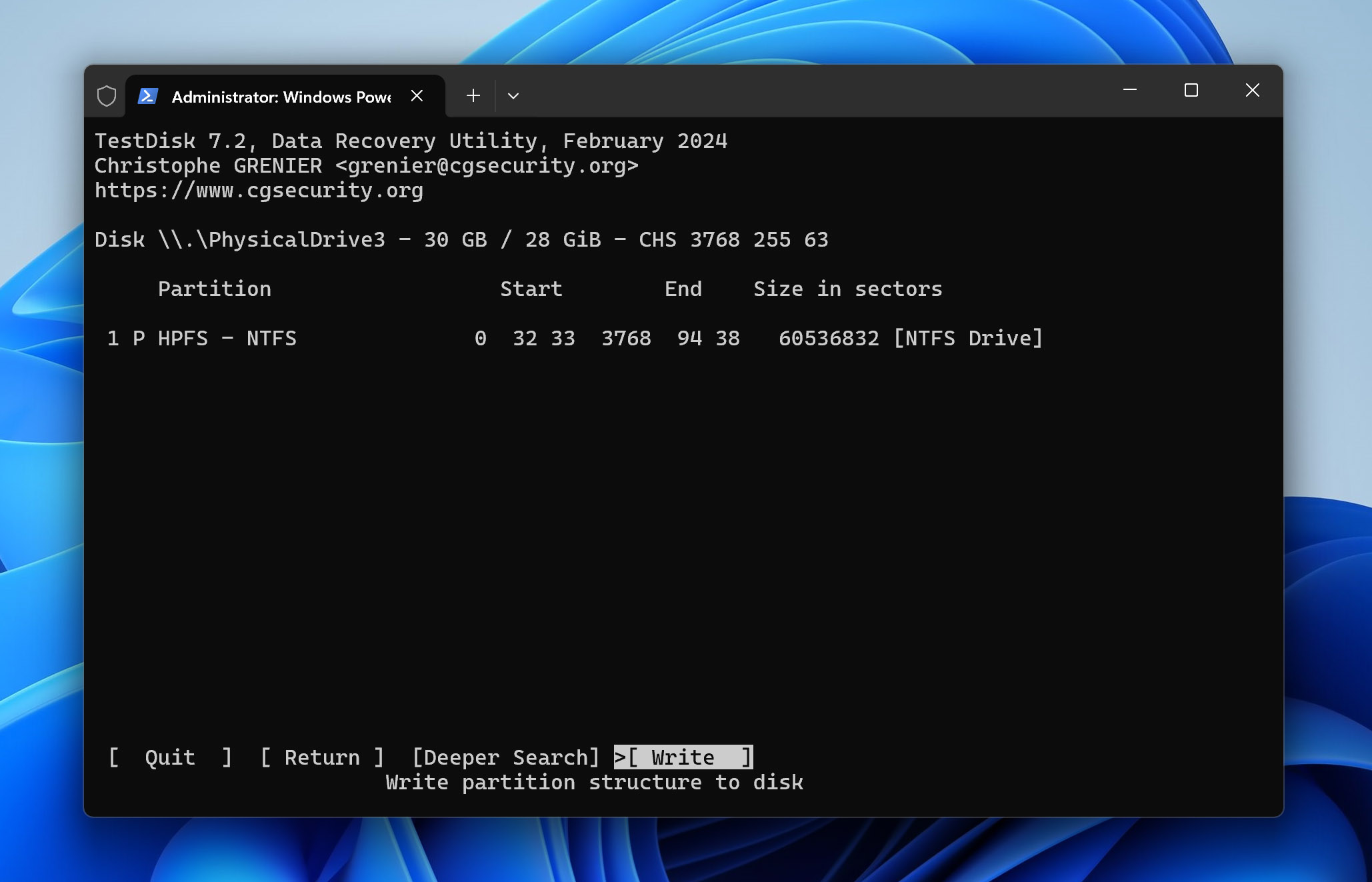Viewport: 1372px width, 882px height.
Task: Click the grenier@cgsecurity.org email text
Action: tap(487, 166)
